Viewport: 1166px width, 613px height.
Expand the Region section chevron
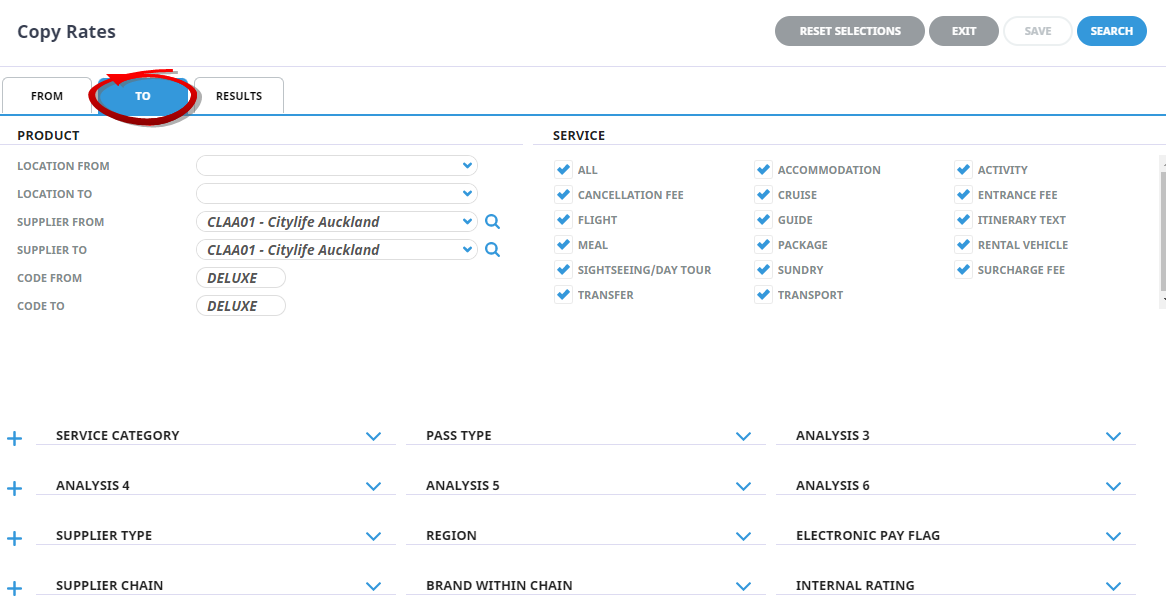pyautogui.click(x=743, y=536)
